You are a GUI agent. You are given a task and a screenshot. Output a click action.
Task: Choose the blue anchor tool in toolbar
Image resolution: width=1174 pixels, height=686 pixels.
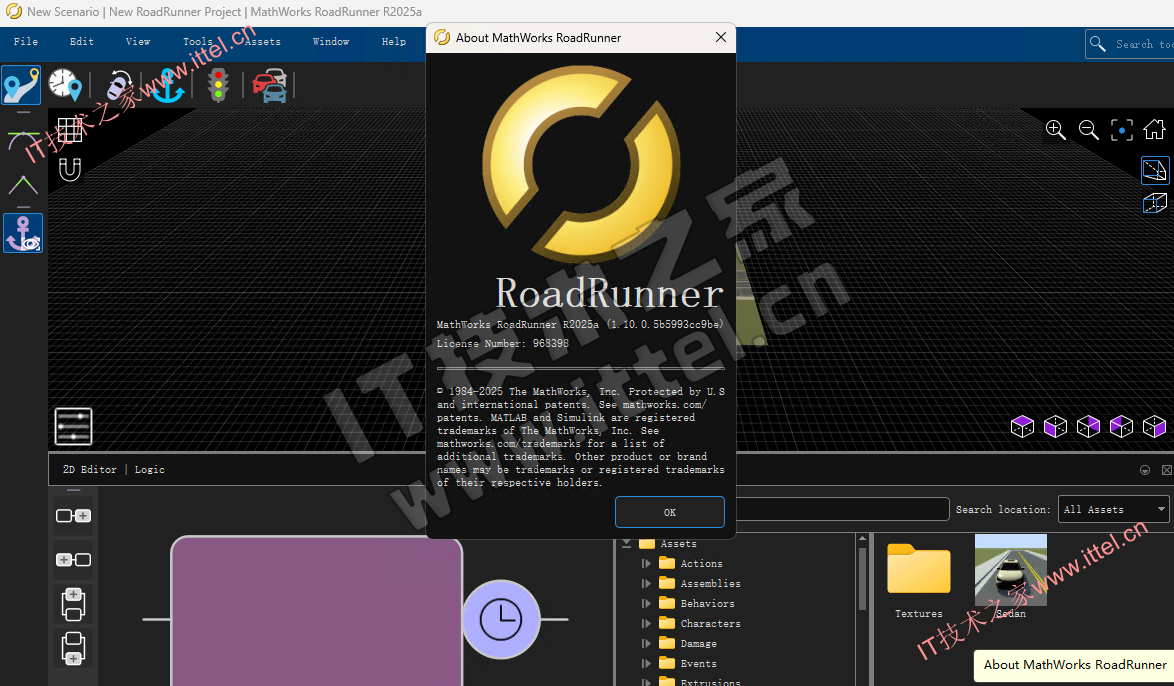coord(168,85)
